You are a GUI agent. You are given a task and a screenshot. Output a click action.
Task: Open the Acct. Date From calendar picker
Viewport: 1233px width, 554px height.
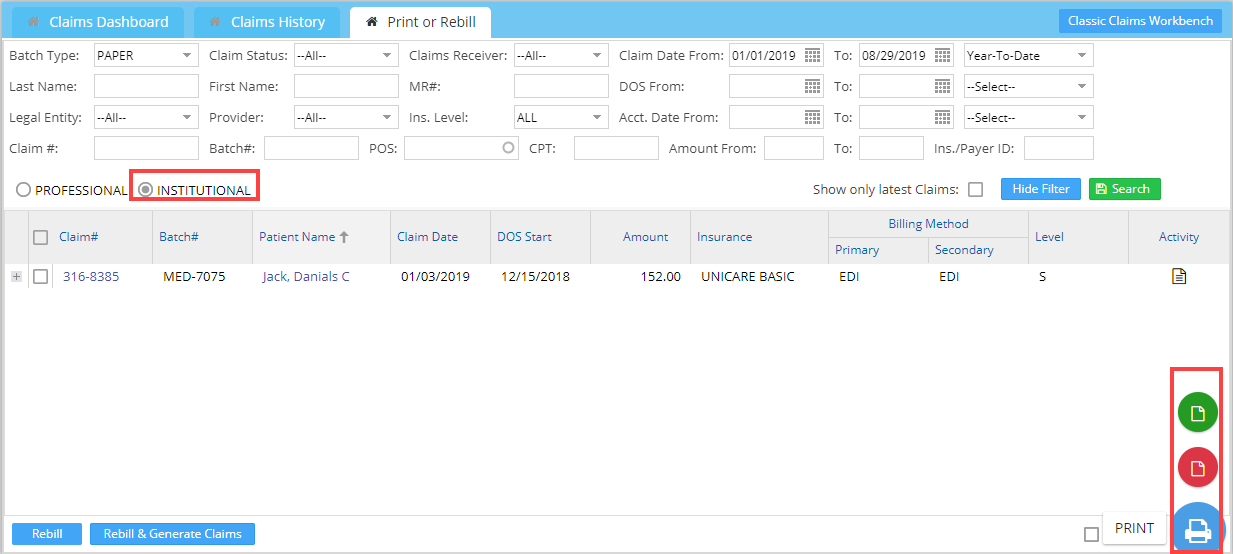pyautogui.click(x=812, y=118)
